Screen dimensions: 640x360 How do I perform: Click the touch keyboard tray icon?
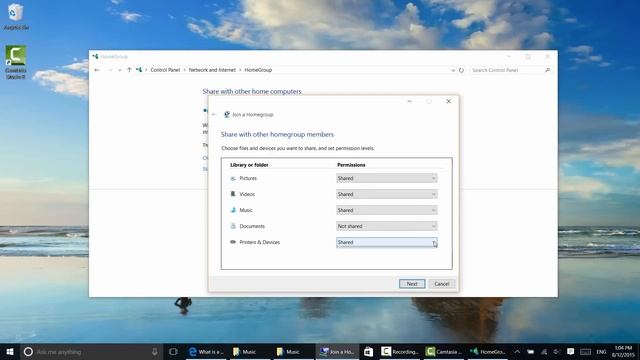[585, 351]
